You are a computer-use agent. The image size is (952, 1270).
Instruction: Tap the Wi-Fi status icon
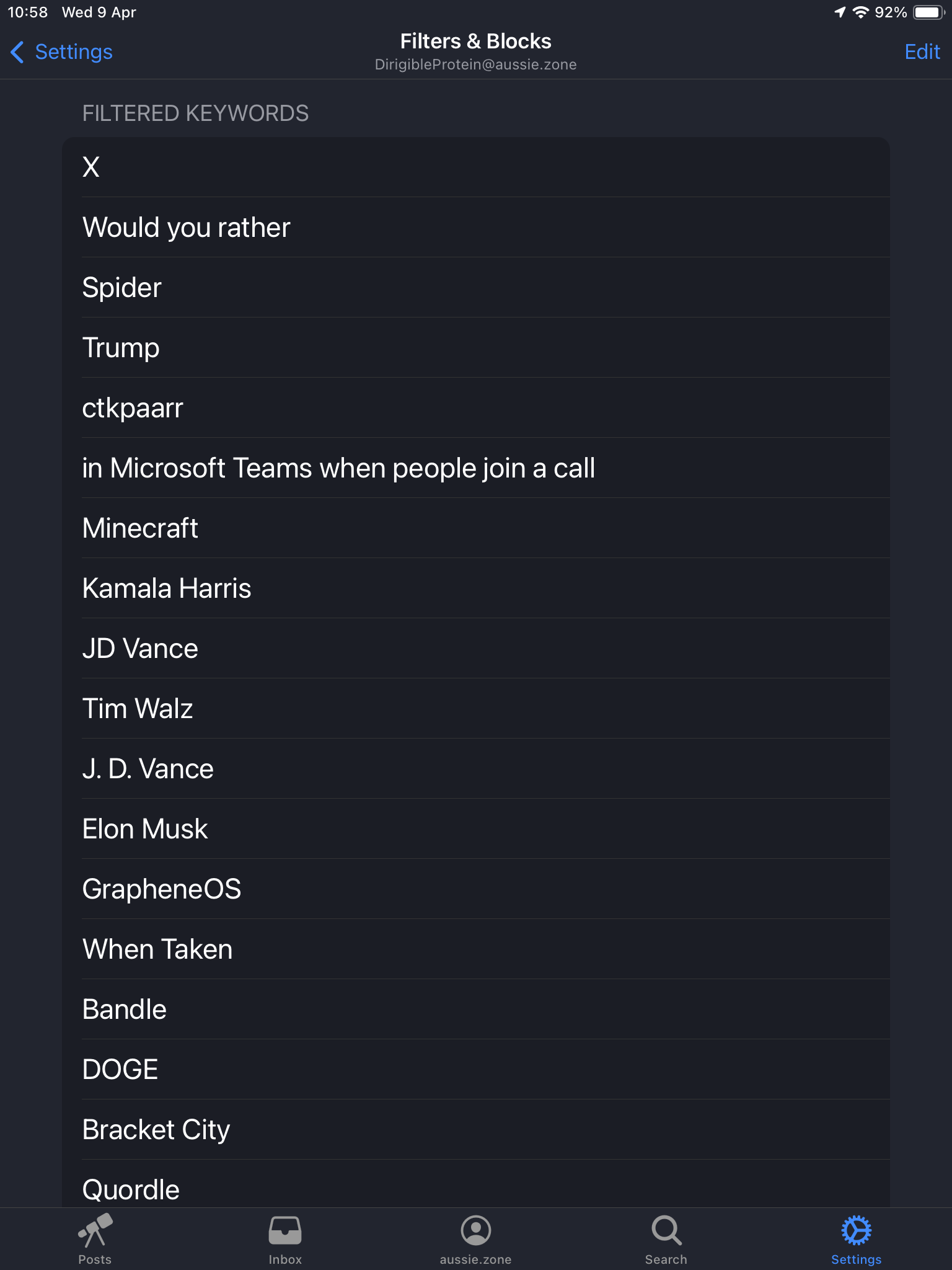(x=861, y=12)
